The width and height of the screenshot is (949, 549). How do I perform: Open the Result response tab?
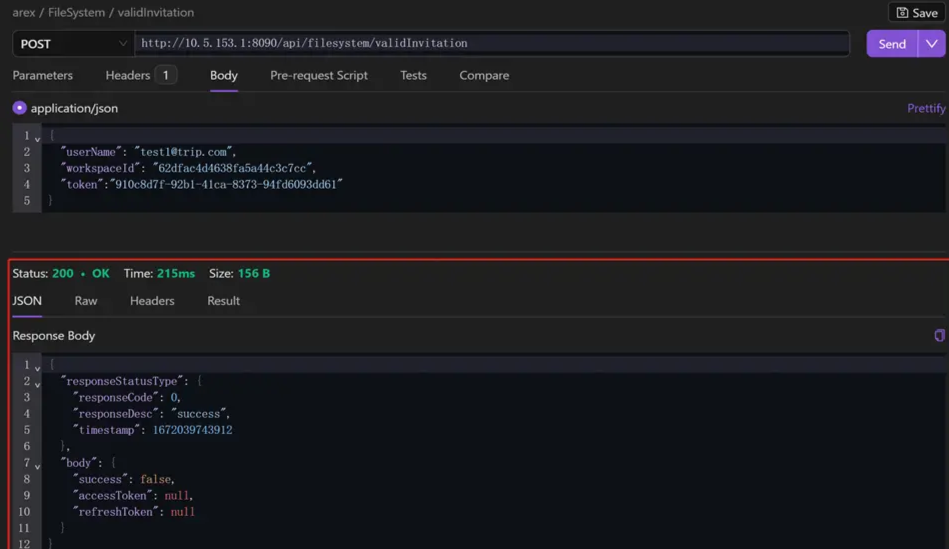coord(223,301)
